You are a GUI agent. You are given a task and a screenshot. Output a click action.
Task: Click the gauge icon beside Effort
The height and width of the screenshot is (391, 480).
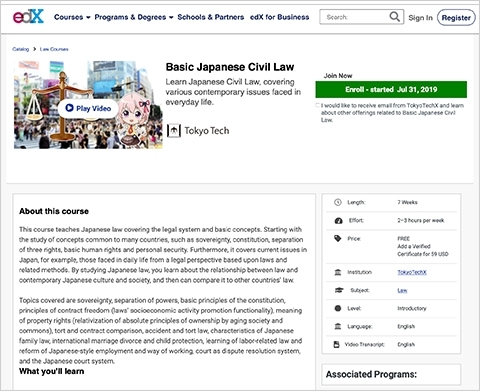[x=338, y=220]
